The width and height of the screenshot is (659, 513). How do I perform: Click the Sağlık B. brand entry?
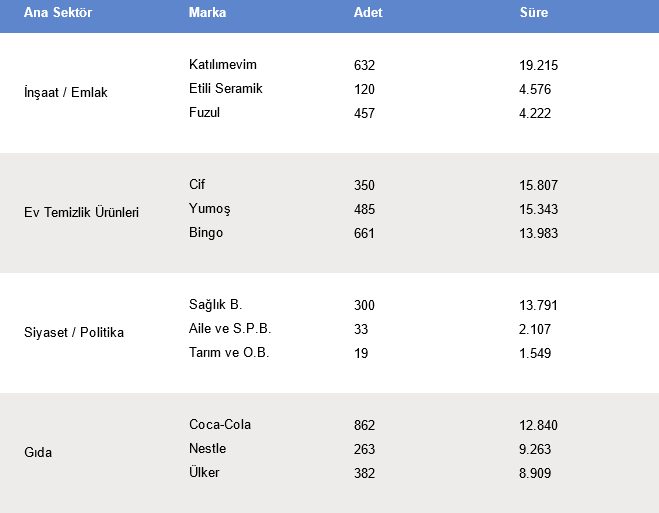(x=215, y=305)
